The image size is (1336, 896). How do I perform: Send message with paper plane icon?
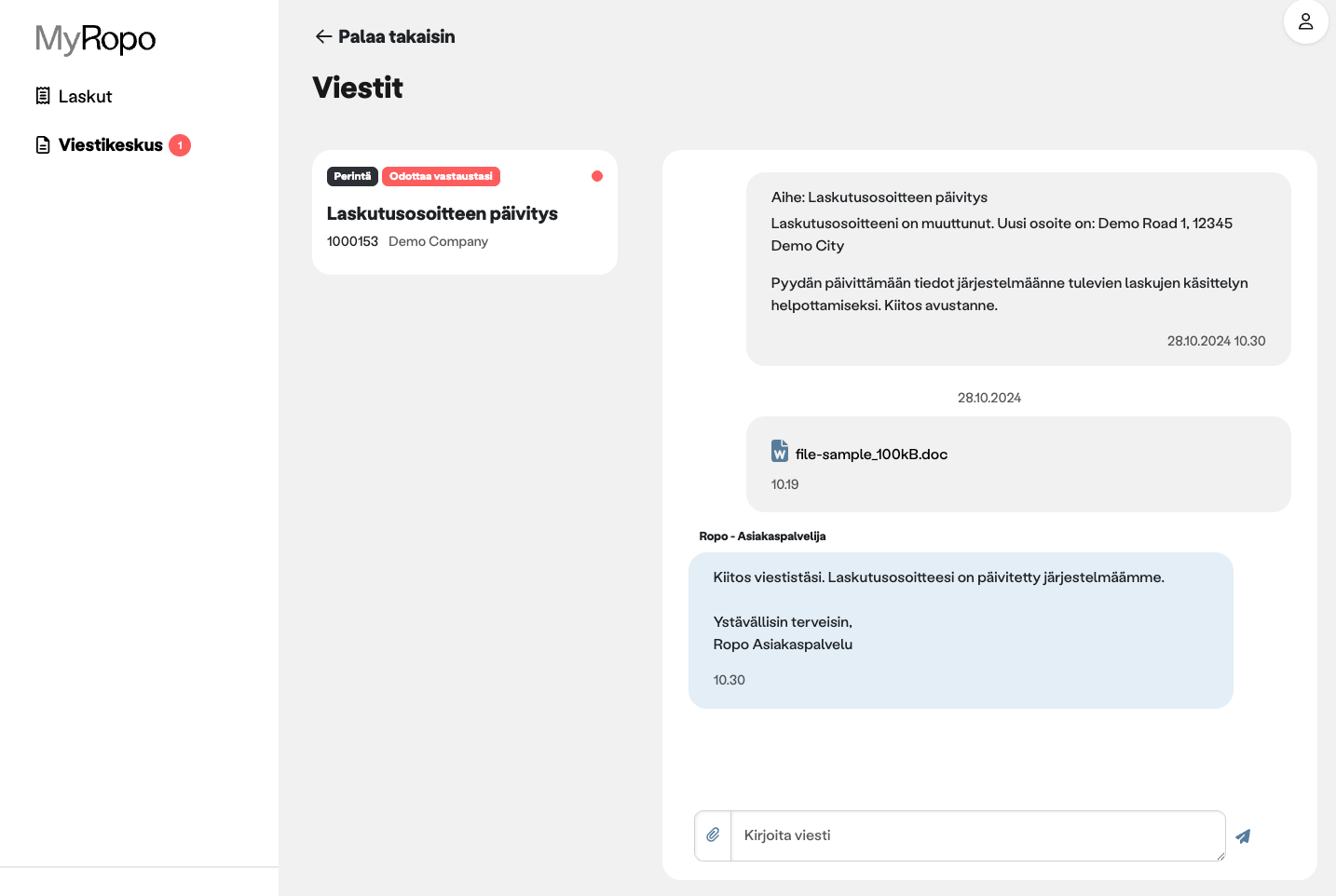pos(1243,836)
